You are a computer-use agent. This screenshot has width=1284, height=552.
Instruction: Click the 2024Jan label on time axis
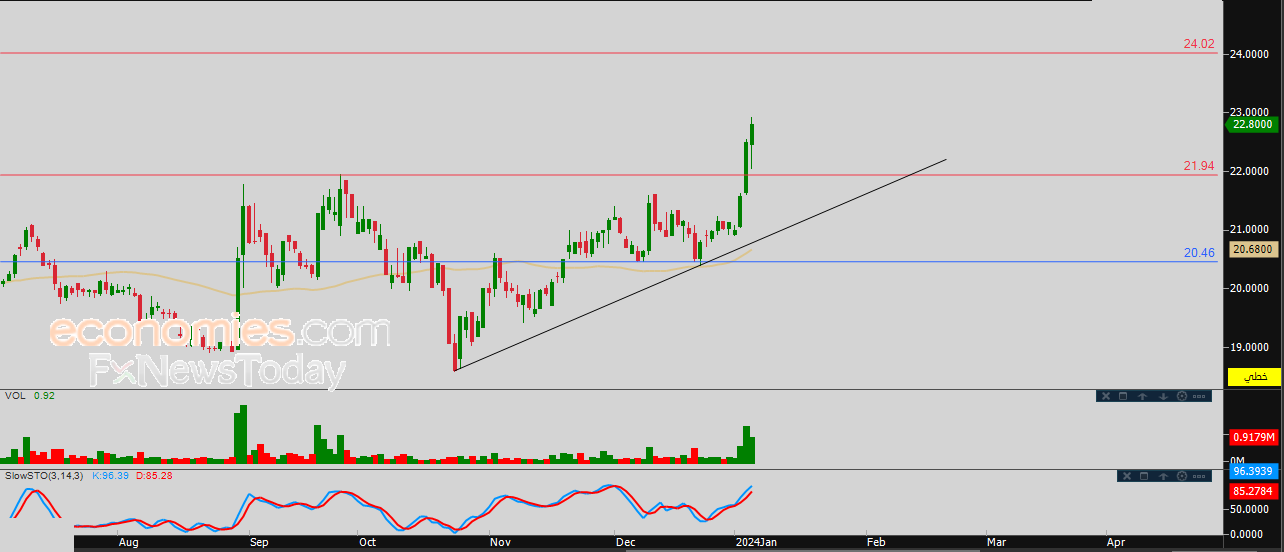tap(754, 542)
